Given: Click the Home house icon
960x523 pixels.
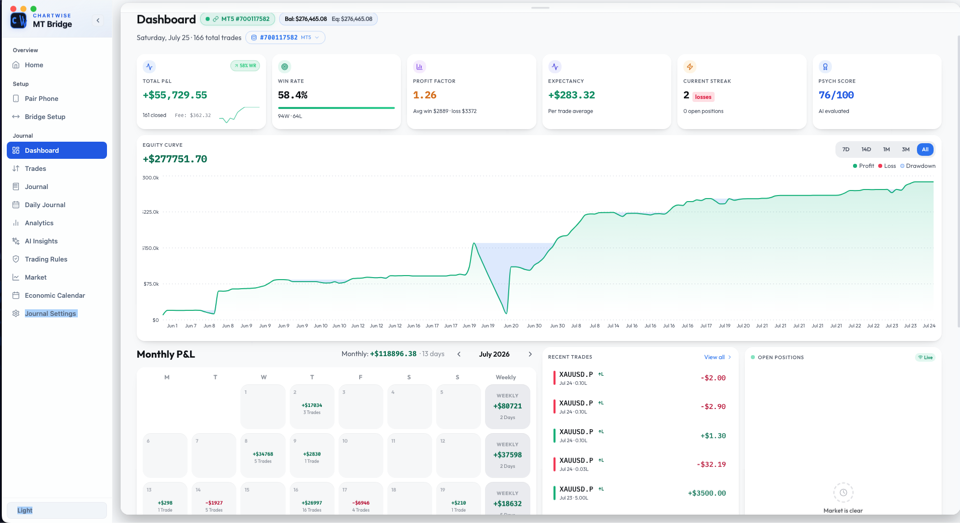Looking at the screenshot, I should pyautogui.click(x=16, y=65).
